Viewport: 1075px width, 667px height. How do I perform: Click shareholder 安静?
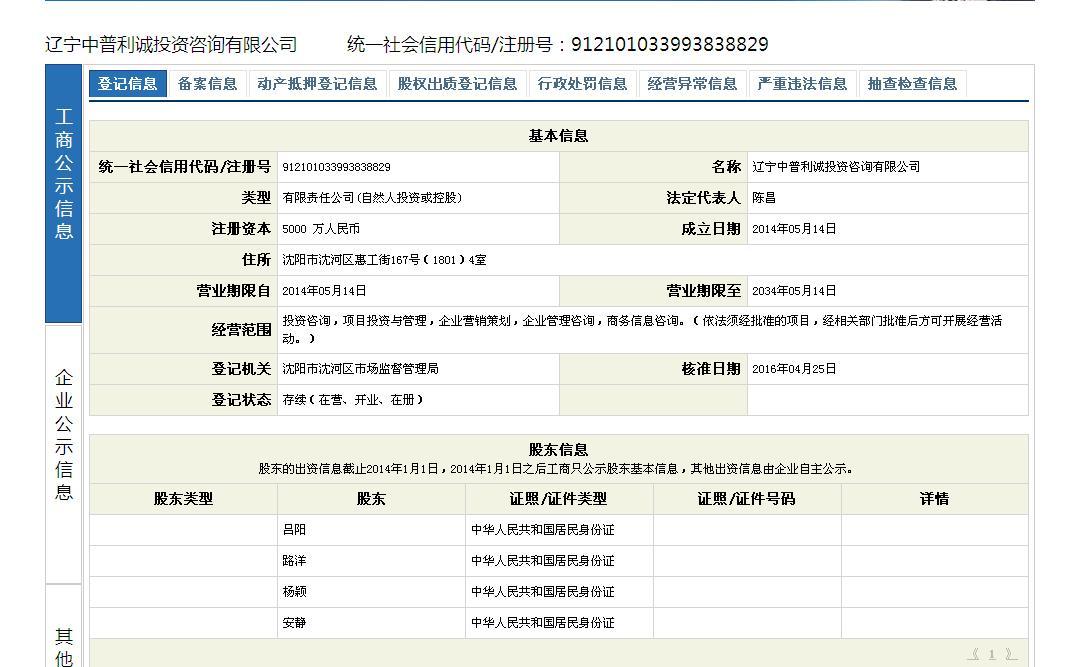pyautogui.click(x=294, y=623)
